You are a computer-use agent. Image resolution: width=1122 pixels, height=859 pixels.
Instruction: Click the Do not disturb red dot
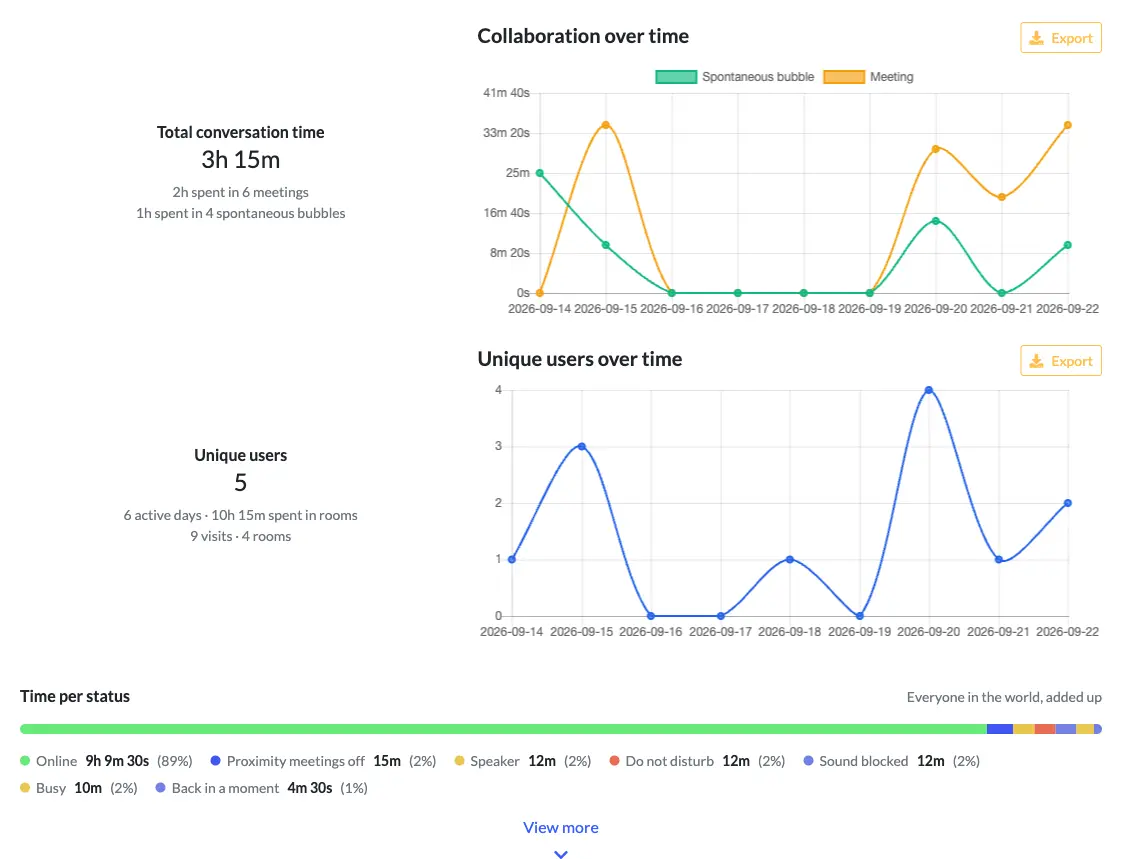pos(614,760)
